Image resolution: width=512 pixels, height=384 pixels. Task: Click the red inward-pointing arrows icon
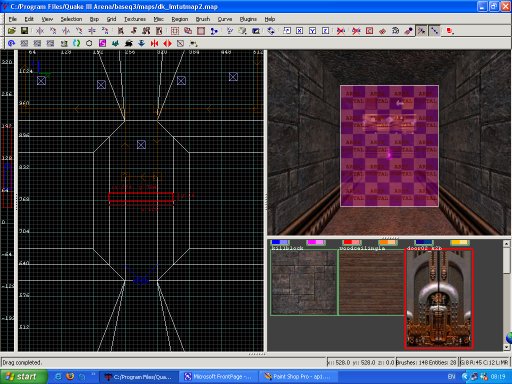pyautogui.click(x=154, y=43)
